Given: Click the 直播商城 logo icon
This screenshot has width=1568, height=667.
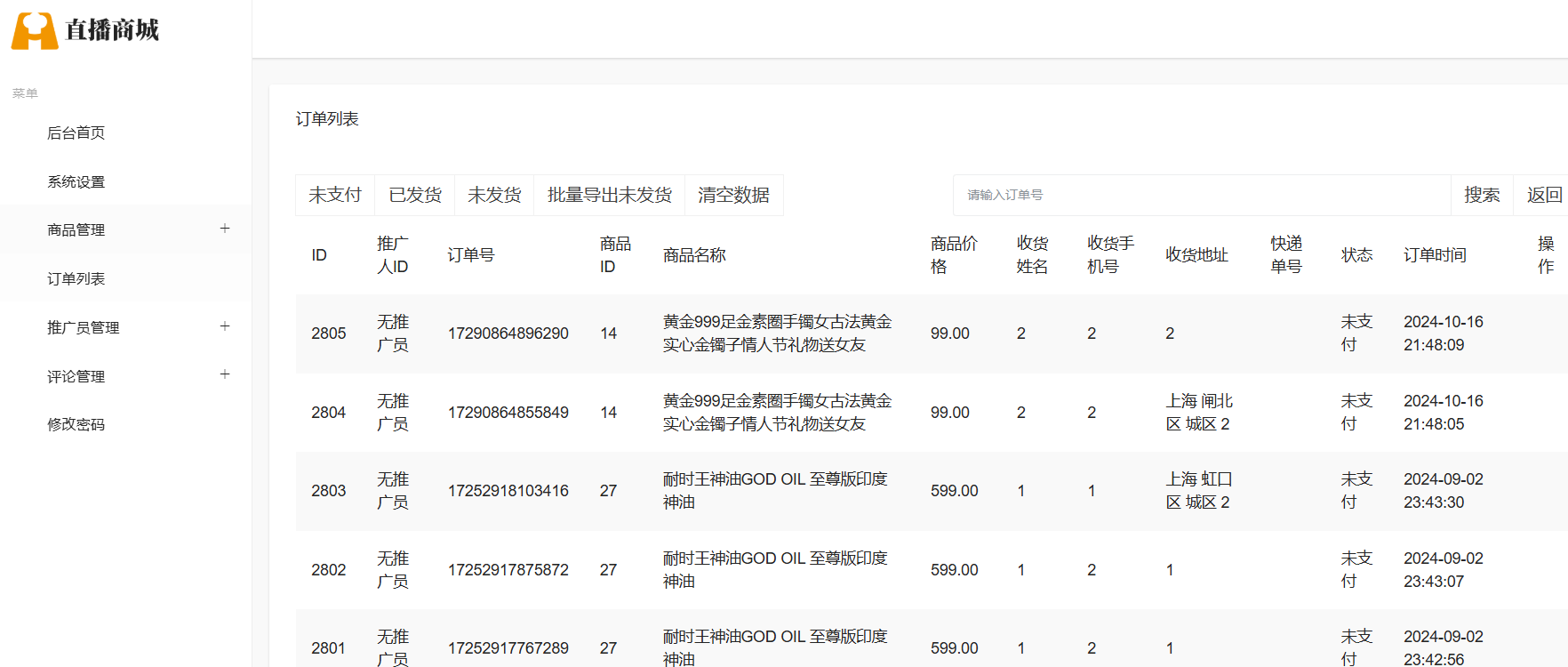Looking at the screenshot, I should 35,31.
